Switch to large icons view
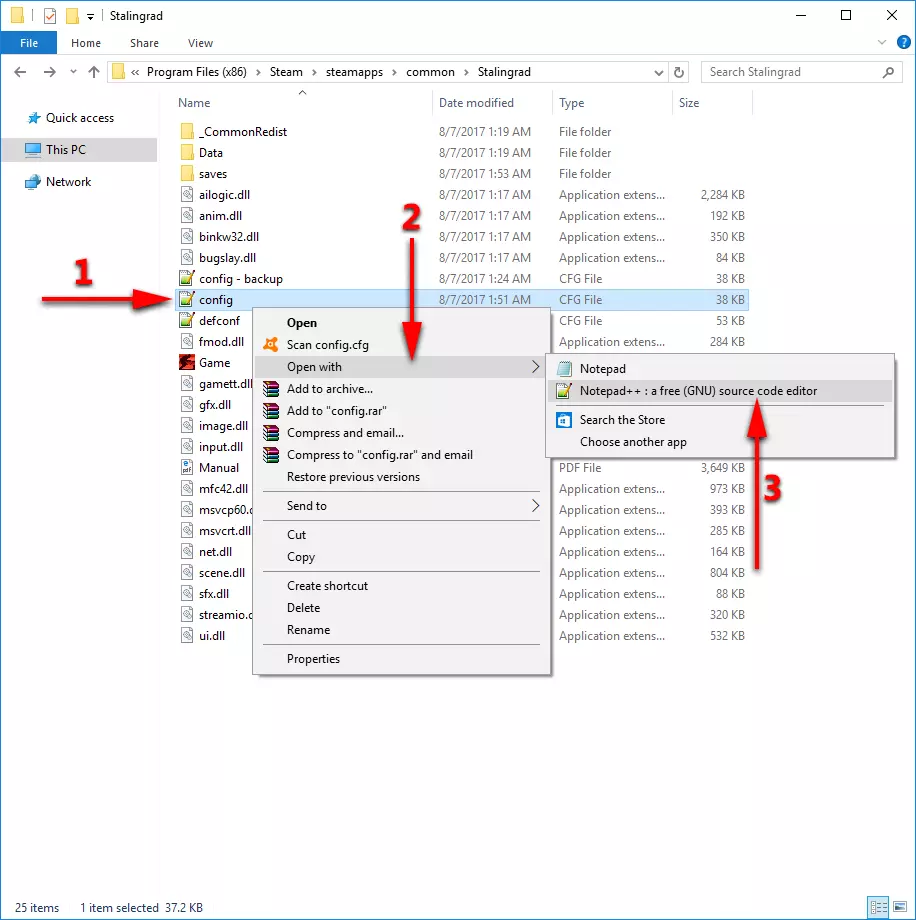 [x=900, y=907]
